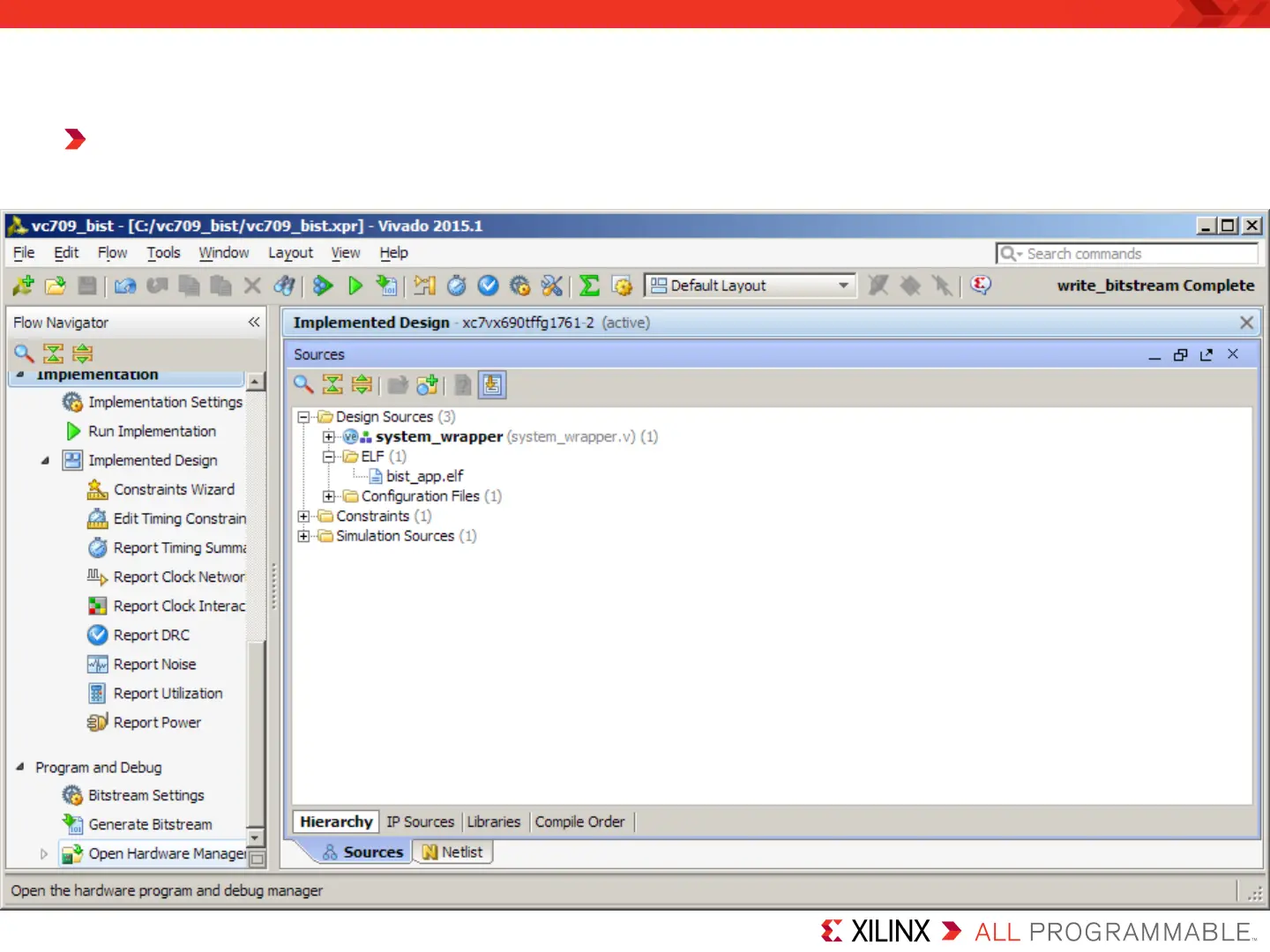Toggle the highlighted Sources toolbar view button
Image resolution: width=1270 pixels, height=952 pixels.
click(x=492, y=384)
